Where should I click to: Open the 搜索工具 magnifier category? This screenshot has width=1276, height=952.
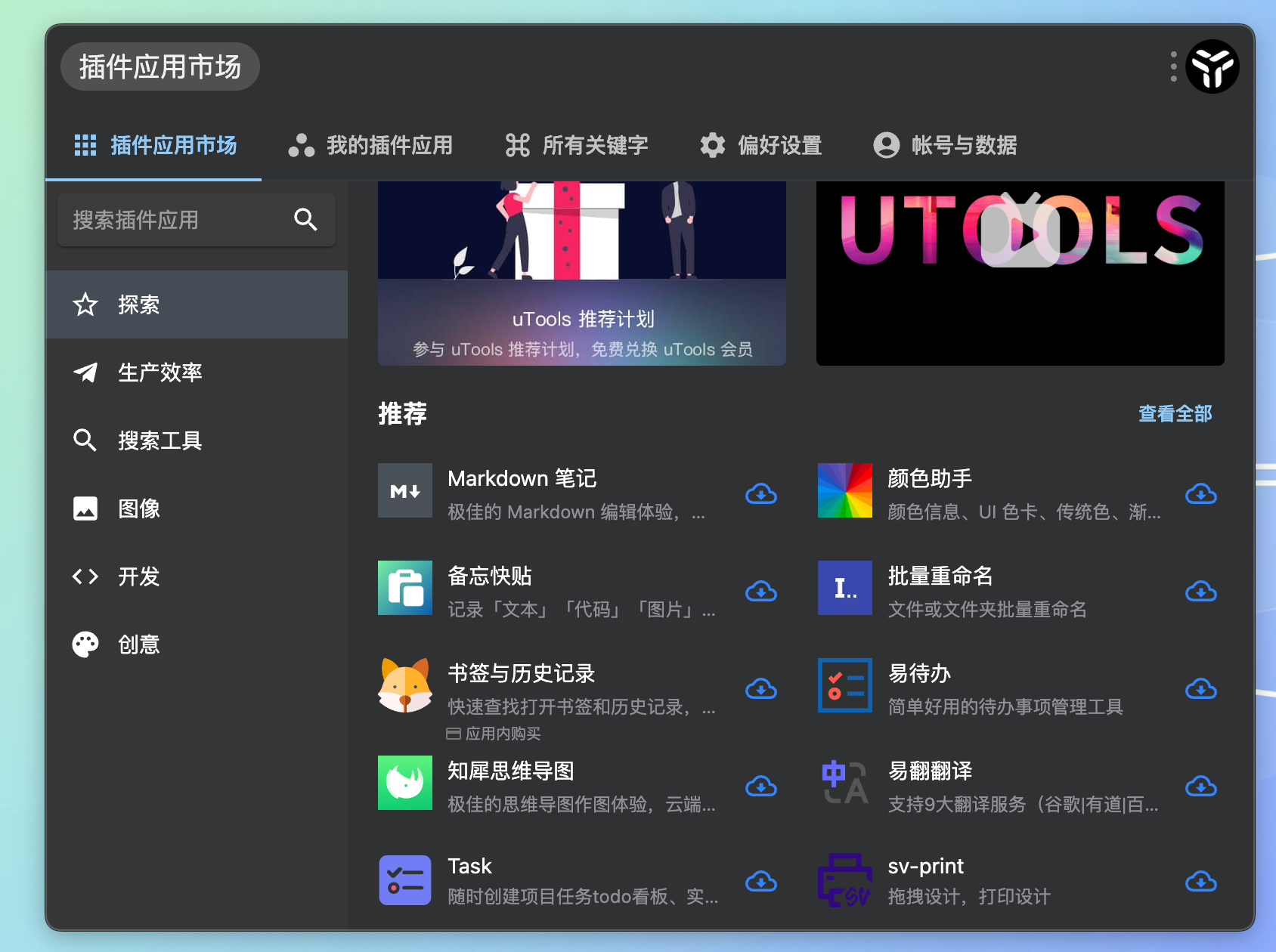click(x=159, y=440)
